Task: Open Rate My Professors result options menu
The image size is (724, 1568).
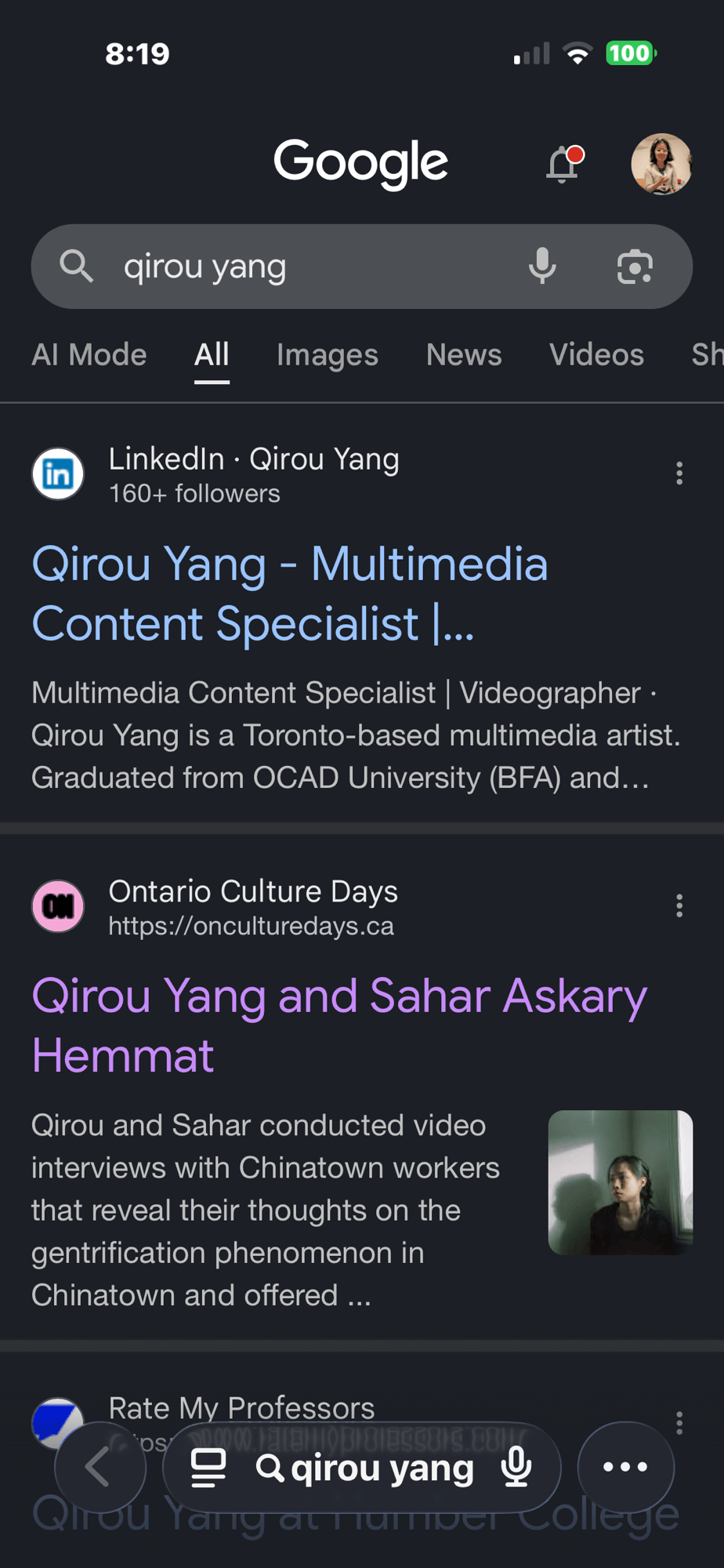Action: [679, 1422]
